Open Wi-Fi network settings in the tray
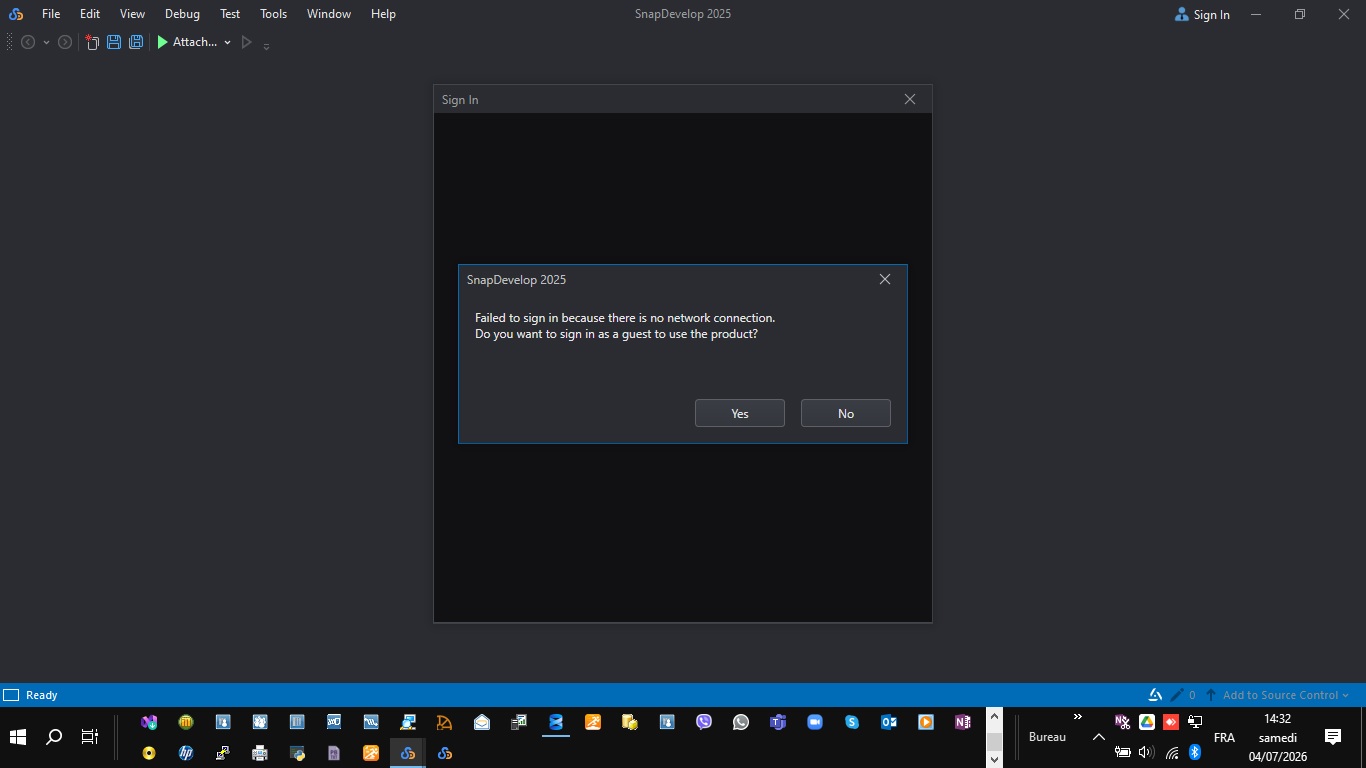 coord(1171,752)
